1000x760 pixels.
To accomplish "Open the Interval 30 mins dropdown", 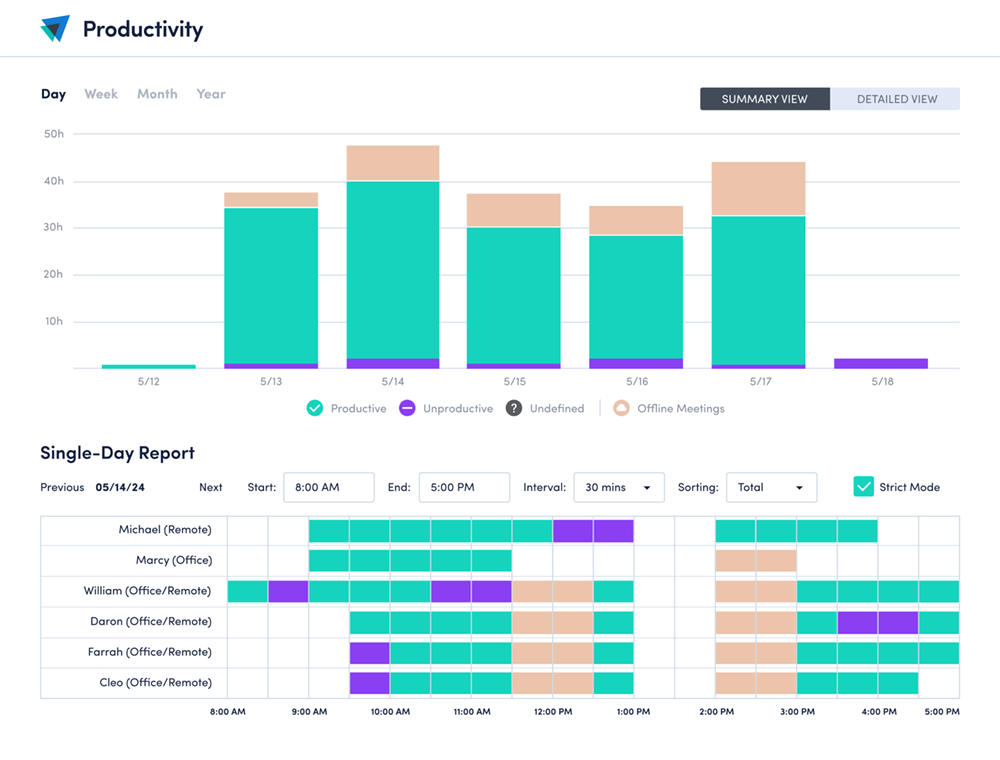I will tap(618, 487).
